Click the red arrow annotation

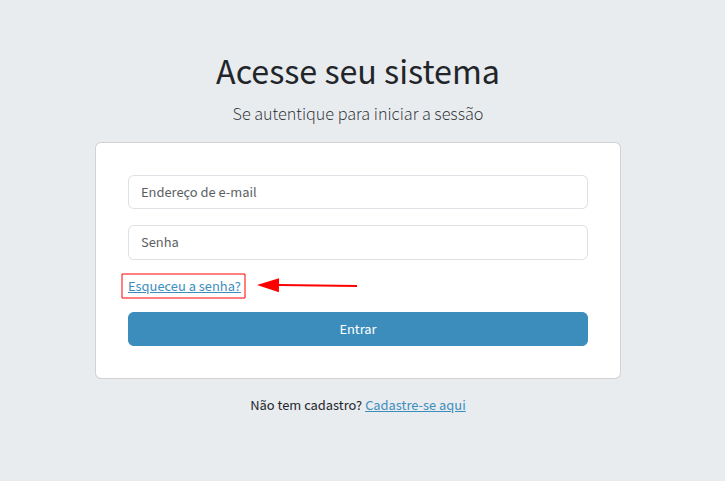tap(310, 286)
